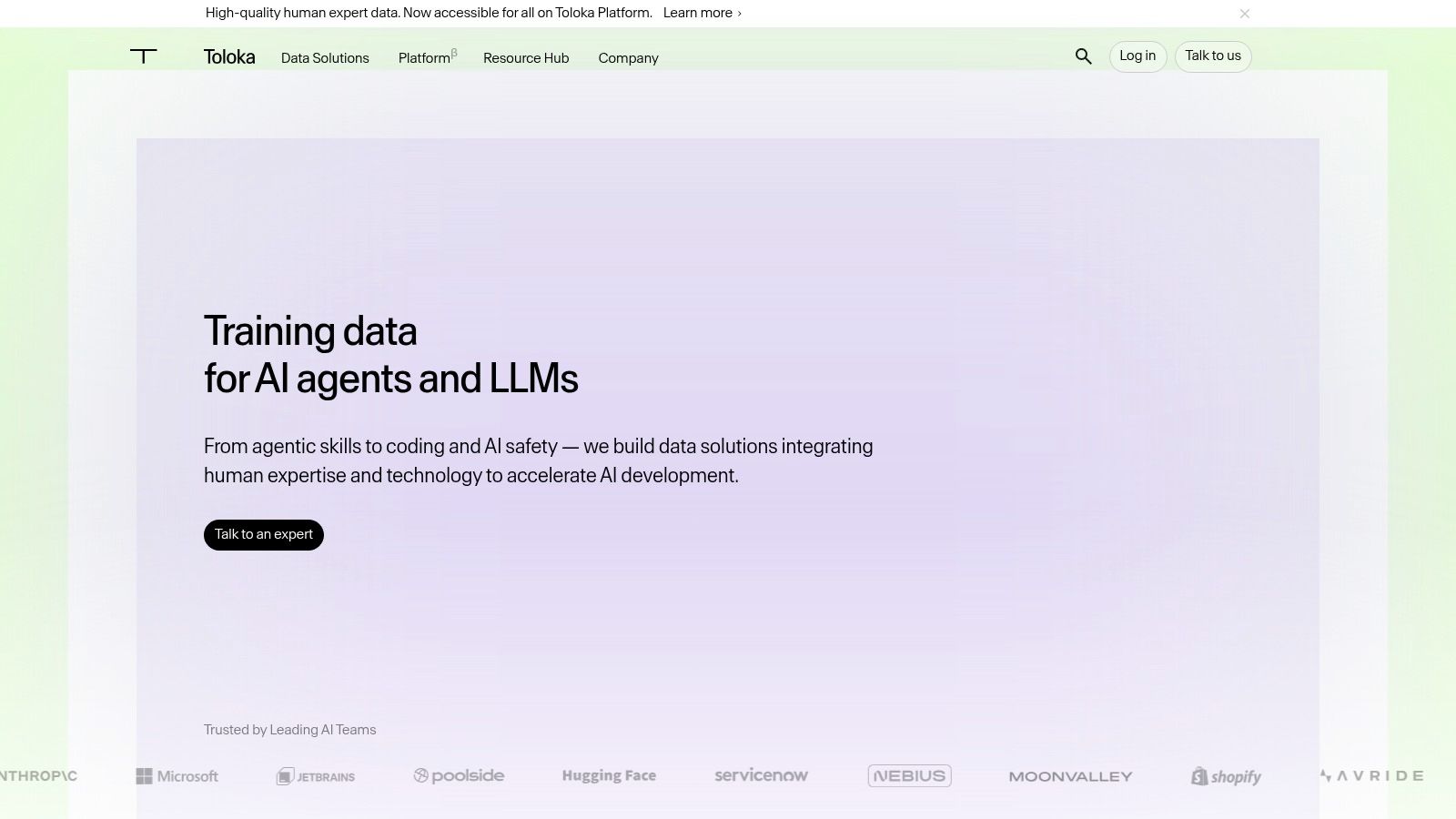
Task: Click the Log in button
Action: 1137,56
